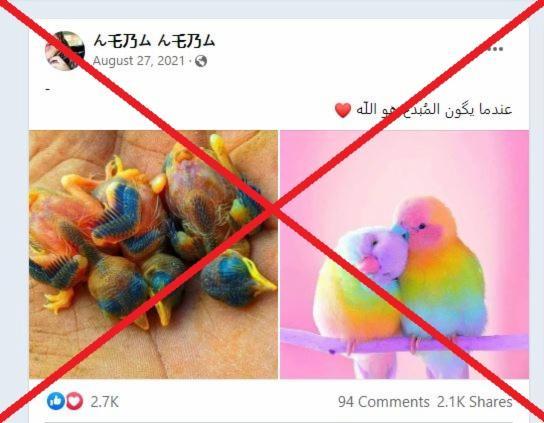Image resolution: width=544 pixels, height=423 pixels.
Task: Click the purple perch in lovebirds photo
Action: 405,341
